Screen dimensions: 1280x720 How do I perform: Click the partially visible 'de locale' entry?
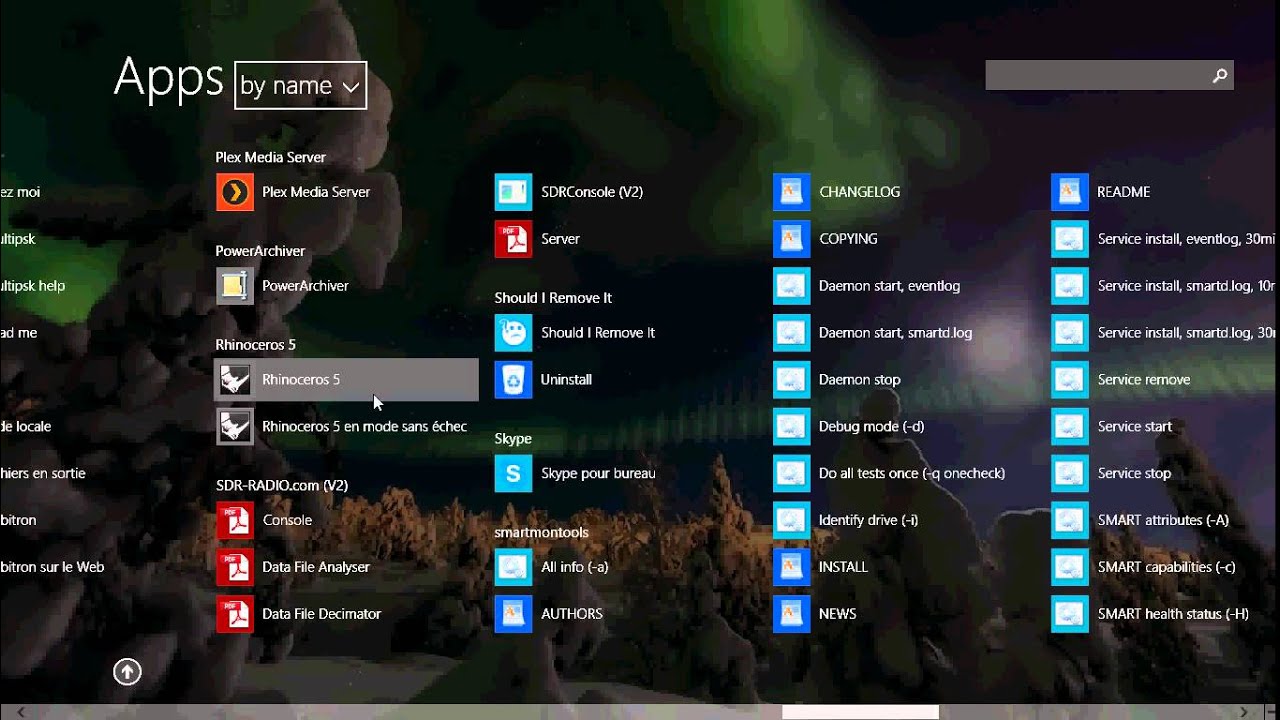[26, 427]
